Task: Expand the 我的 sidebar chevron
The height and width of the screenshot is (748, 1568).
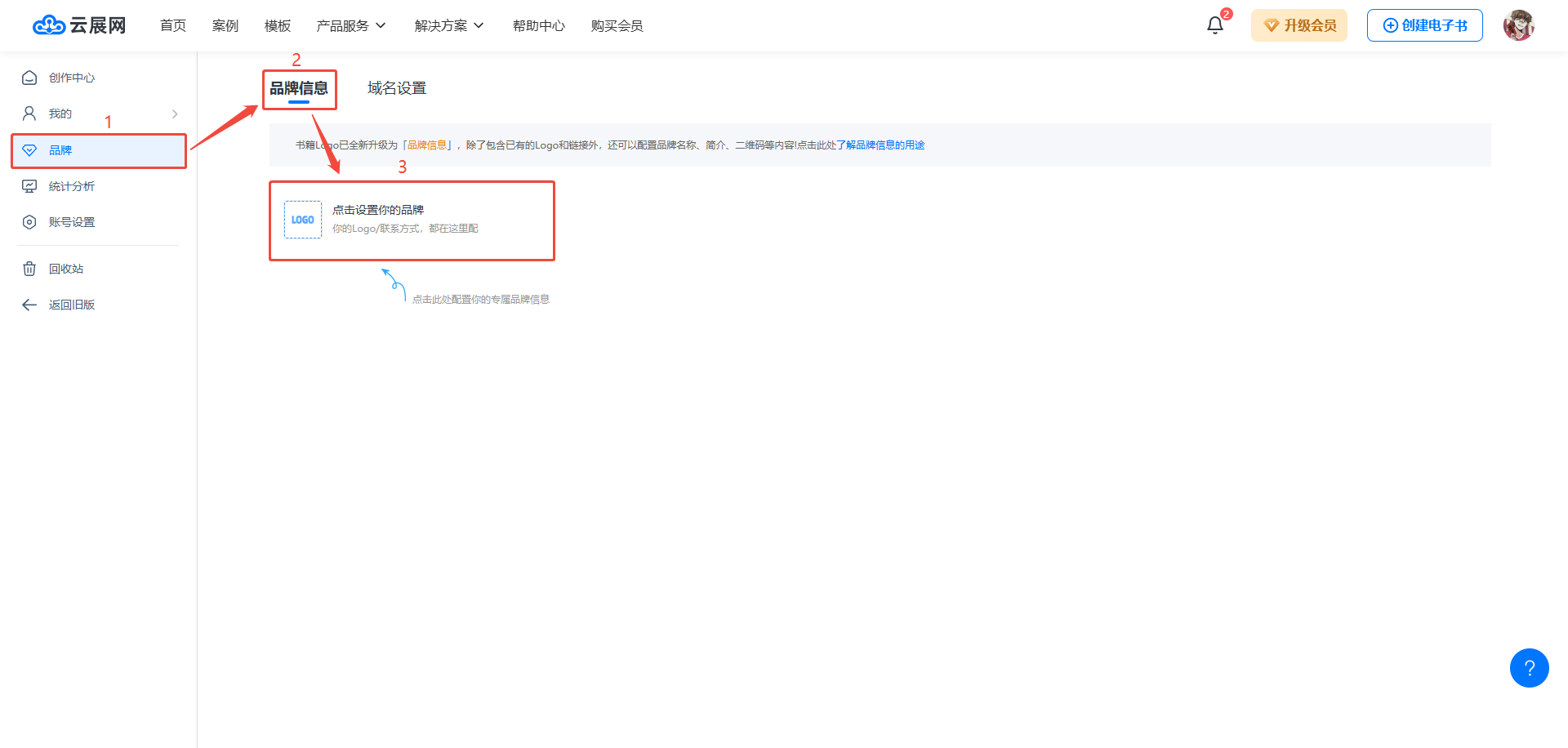Action: click(175, 114)
